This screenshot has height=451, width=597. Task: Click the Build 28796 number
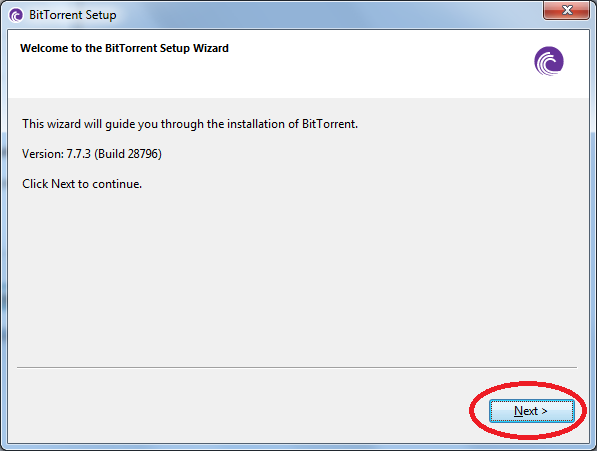143,154
